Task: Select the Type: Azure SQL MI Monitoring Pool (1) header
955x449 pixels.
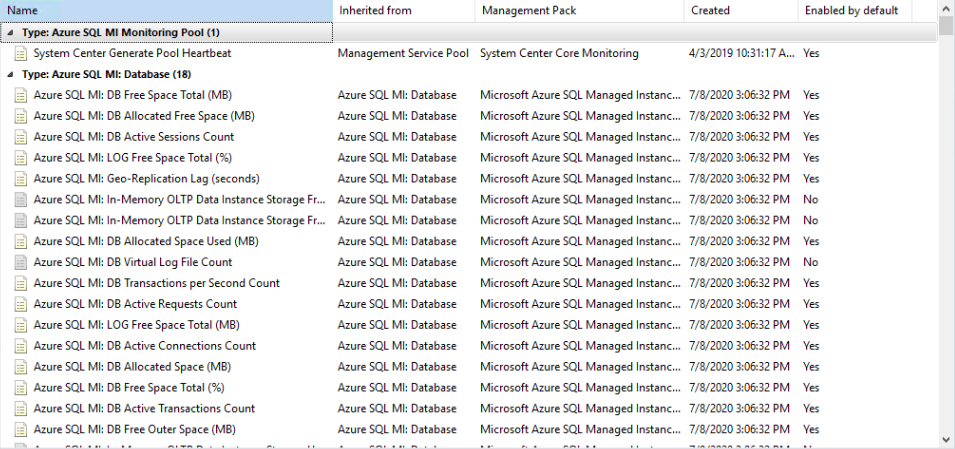Action: [x=121, y=32]
